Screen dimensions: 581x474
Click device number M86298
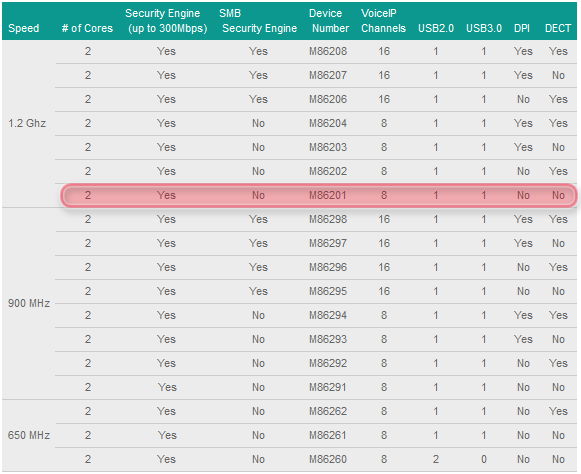click(x=328, y=219)
